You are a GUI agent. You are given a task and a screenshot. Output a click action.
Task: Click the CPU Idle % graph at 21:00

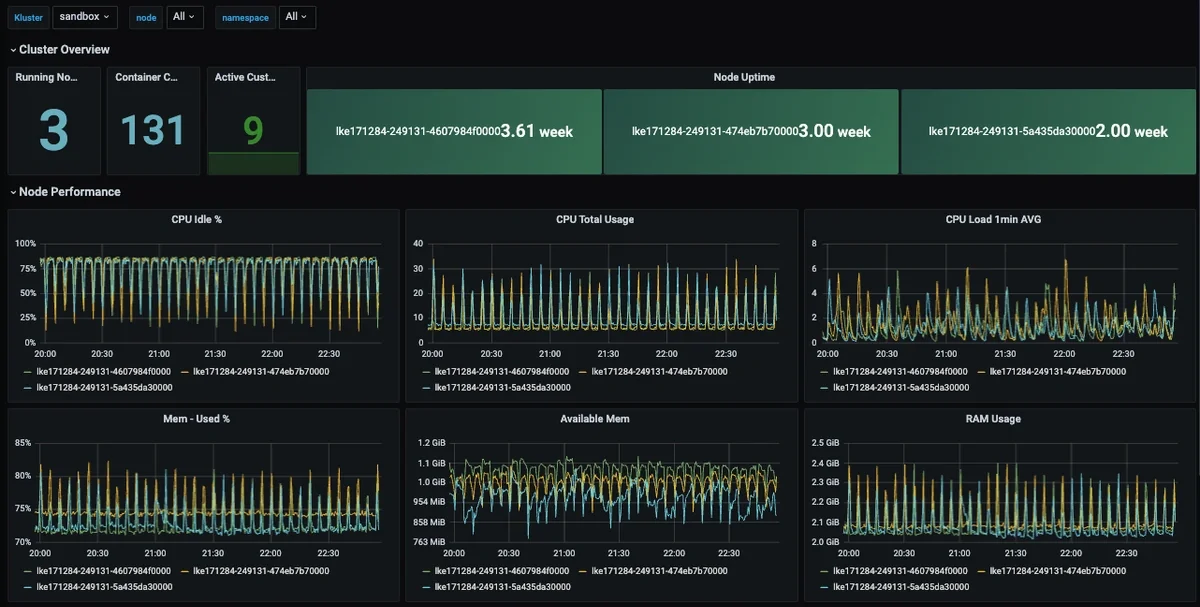click(158, 292)
